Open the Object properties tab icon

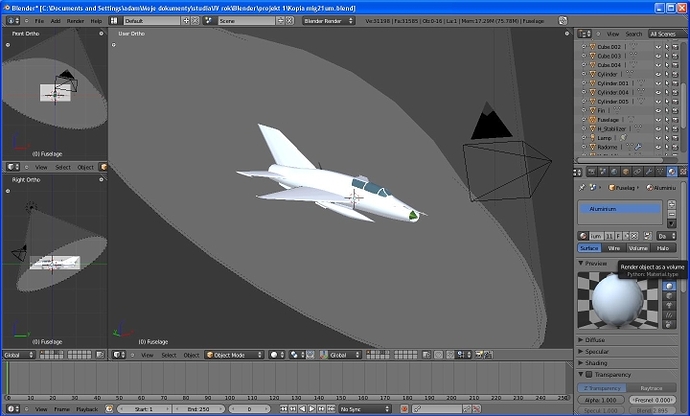626,172
